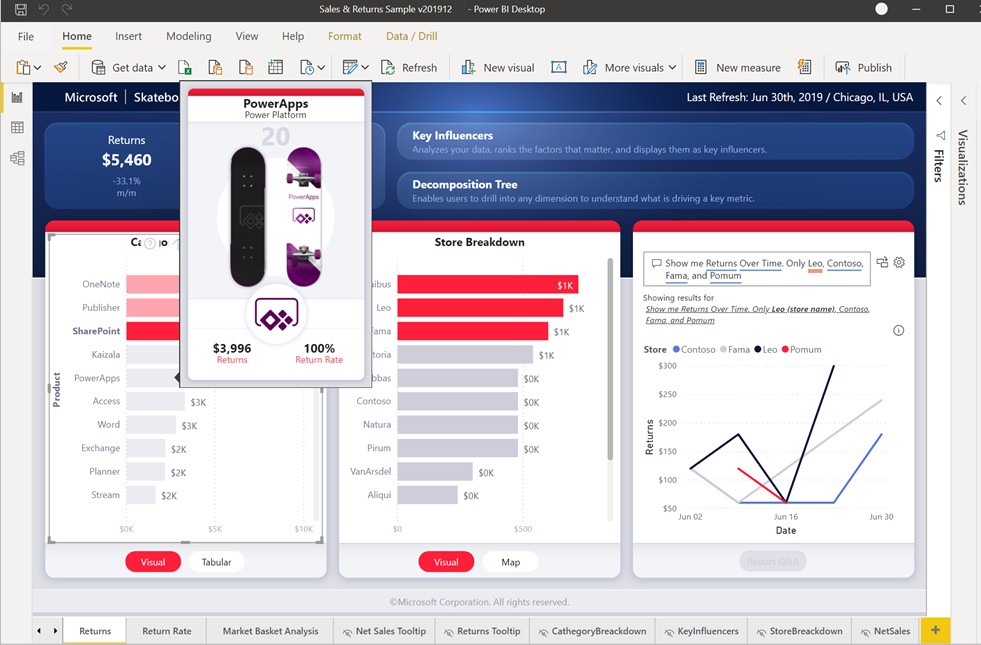Insert a Text box via toolbar icon

tap(559, 68)
